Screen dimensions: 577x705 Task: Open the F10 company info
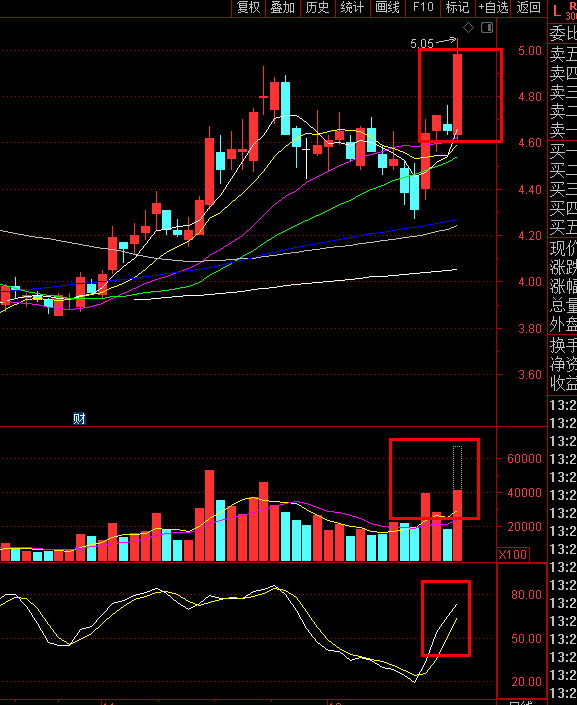tap(423, 8)
